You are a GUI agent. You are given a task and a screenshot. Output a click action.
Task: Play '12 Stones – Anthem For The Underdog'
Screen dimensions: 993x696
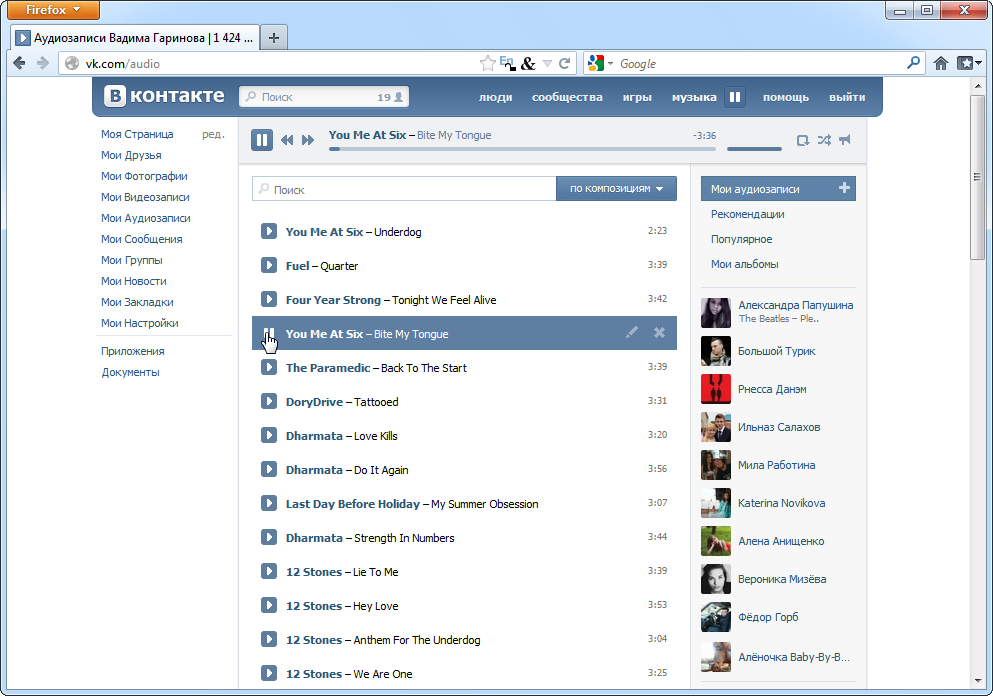(x=269, y=639)
